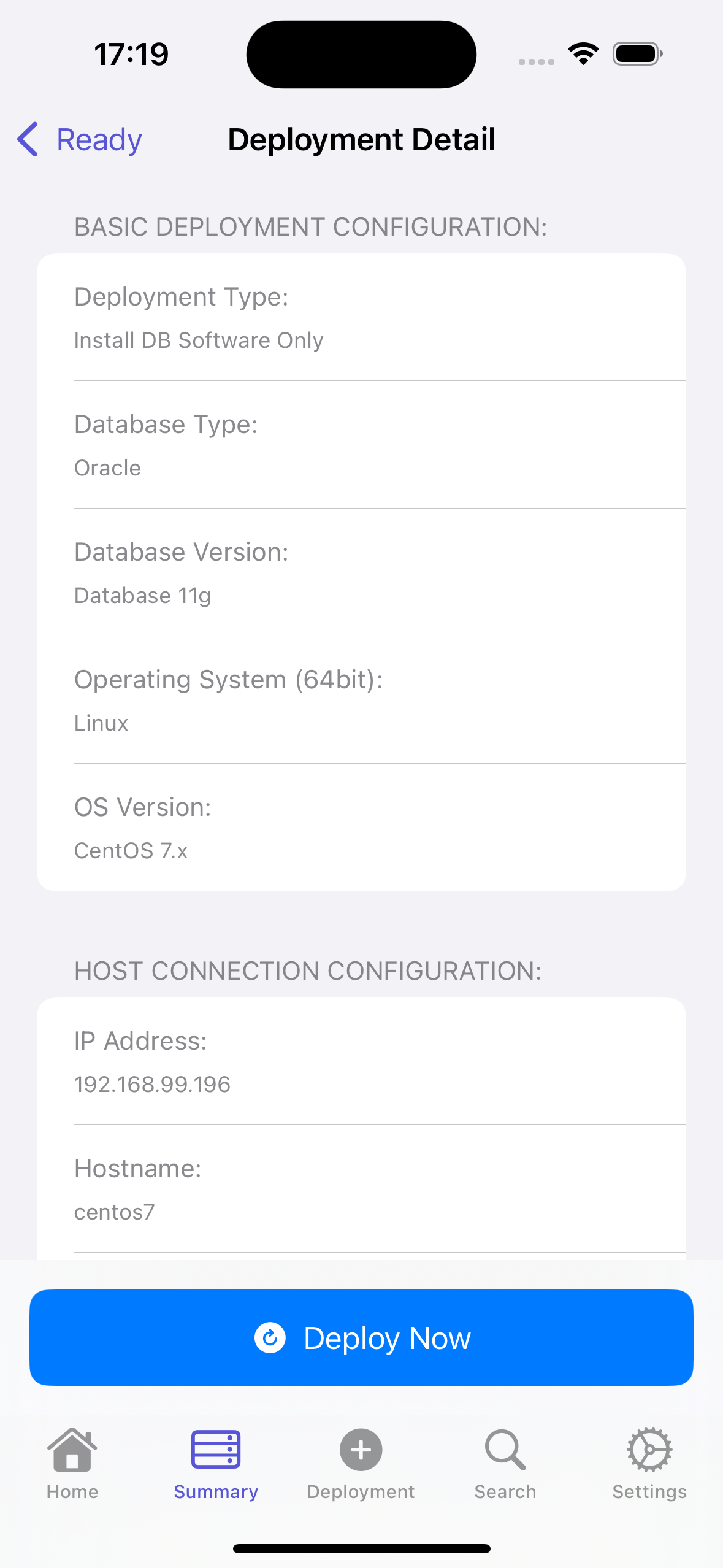
Task: Open the Settings tab gear icon
Action: [649, 1450]
